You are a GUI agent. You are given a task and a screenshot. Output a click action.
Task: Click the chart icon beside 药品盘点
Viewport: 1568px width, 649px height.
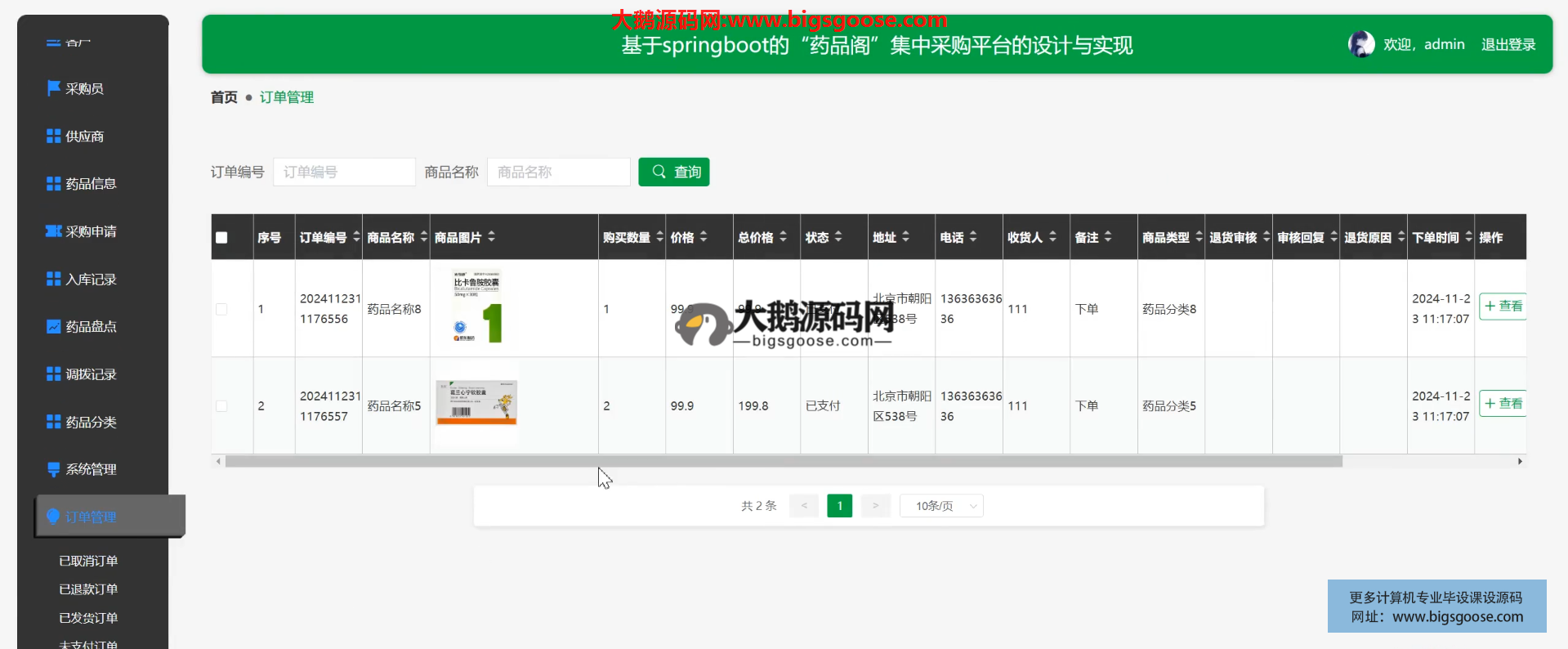tap(53, 327)
